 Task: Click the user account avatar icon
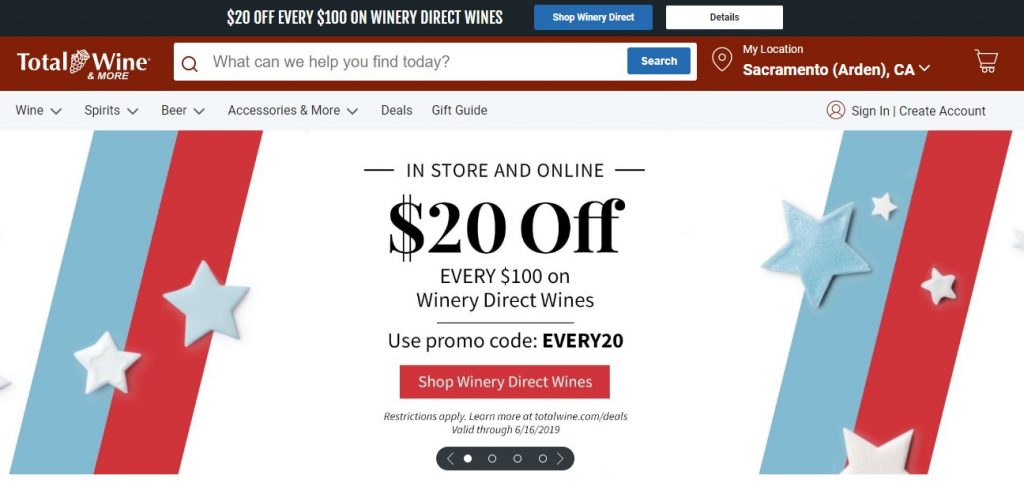pos(835,110)
